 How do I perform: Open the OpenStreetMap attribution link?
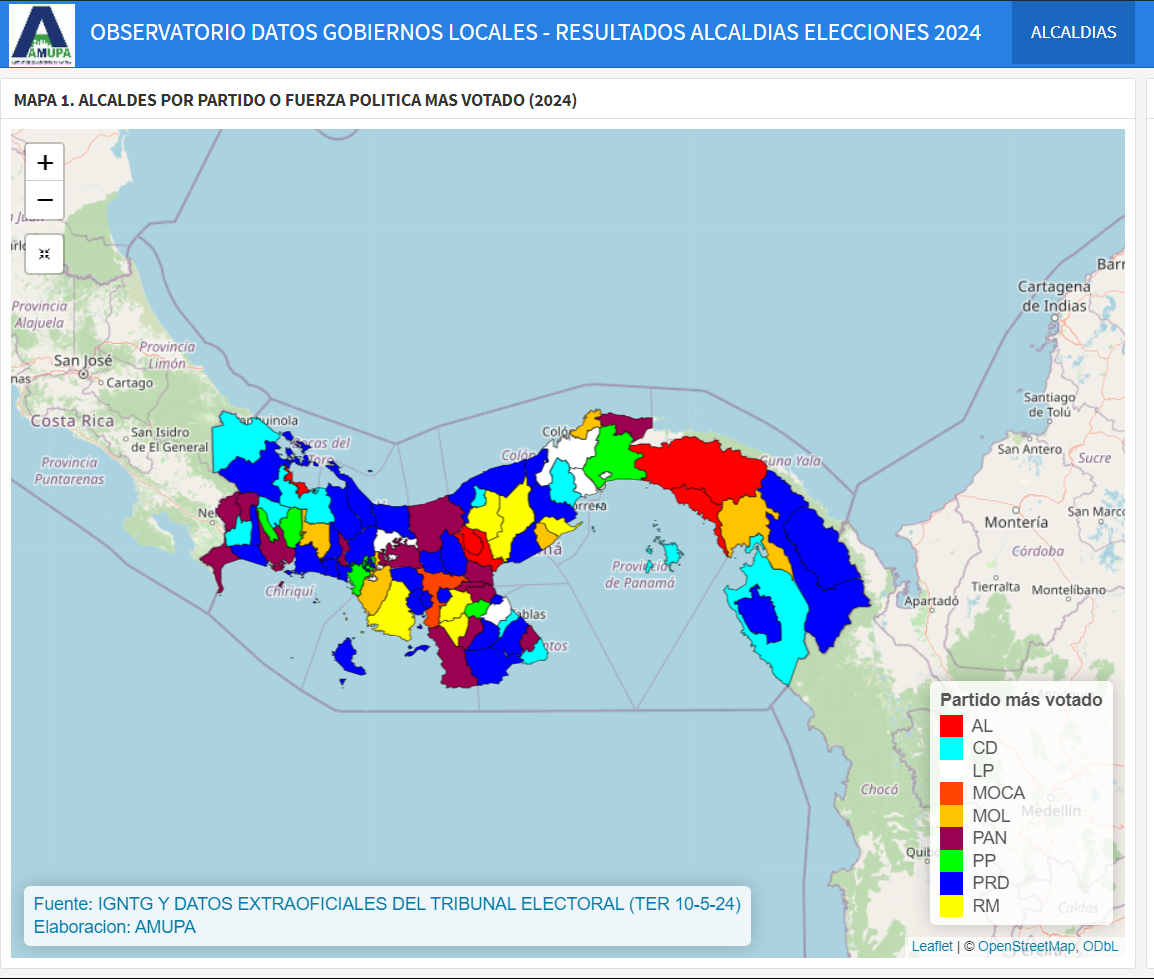1026,946
